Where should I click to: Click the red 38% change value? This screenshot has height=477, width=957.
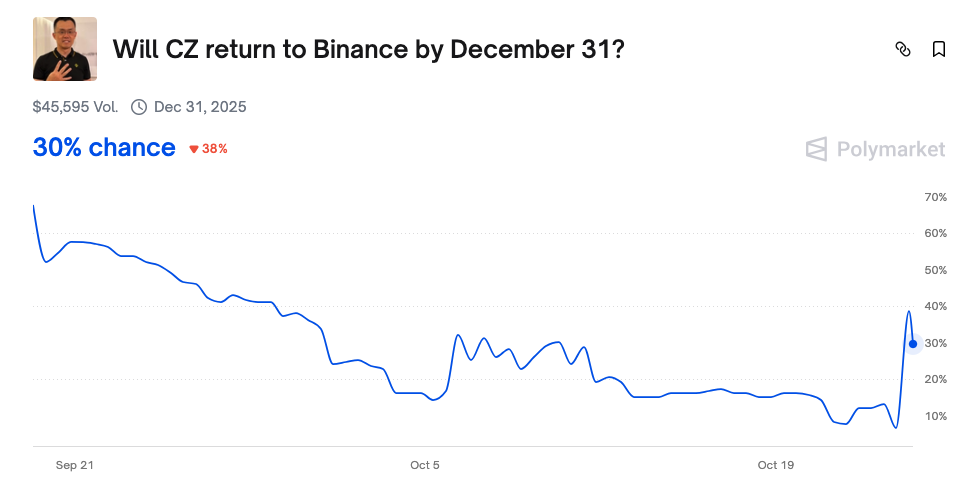(x=215, y=149)
